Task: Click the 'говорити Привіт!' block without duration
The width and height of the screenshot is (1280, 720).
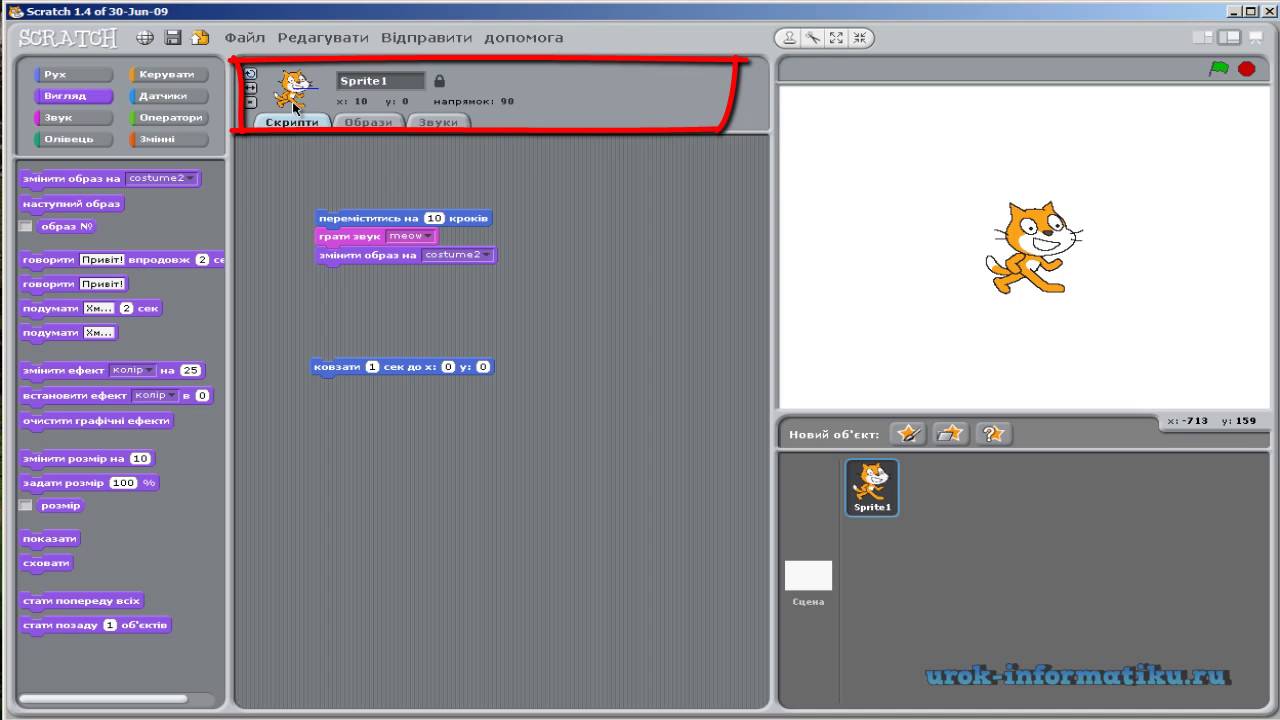Action: click(74, 284)
